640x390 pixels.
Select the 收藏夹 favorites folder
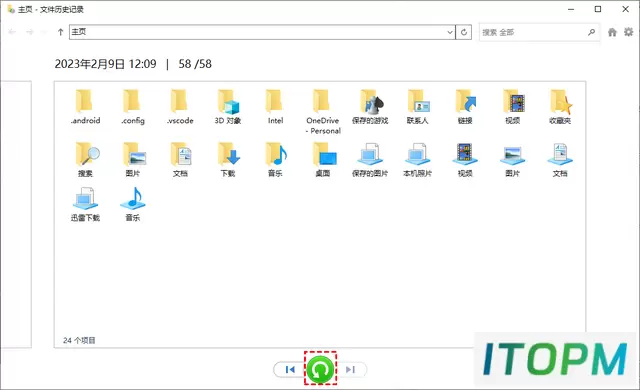click(560, 107)
